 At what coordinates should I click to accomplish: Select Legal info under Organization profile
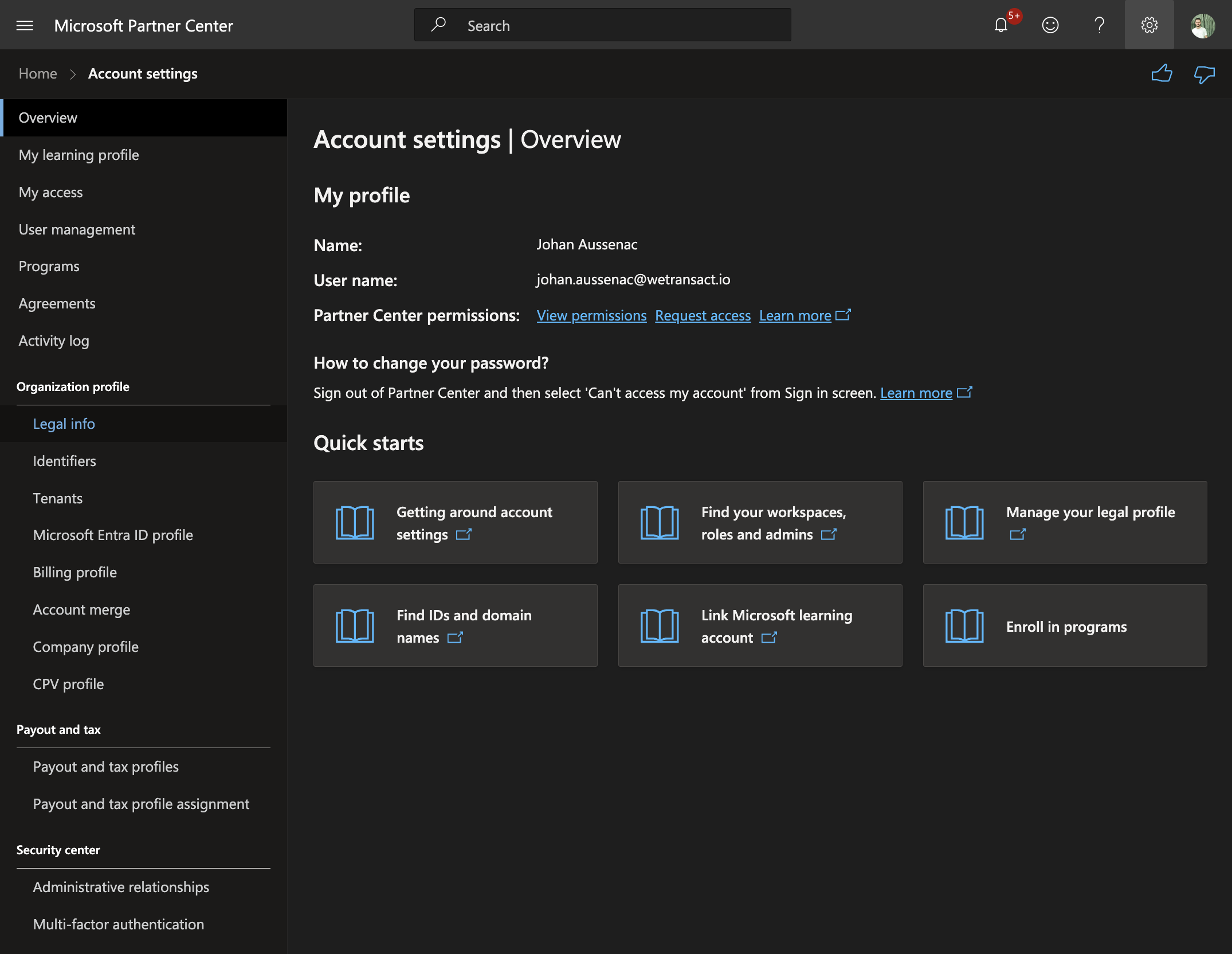pos(143,424)
